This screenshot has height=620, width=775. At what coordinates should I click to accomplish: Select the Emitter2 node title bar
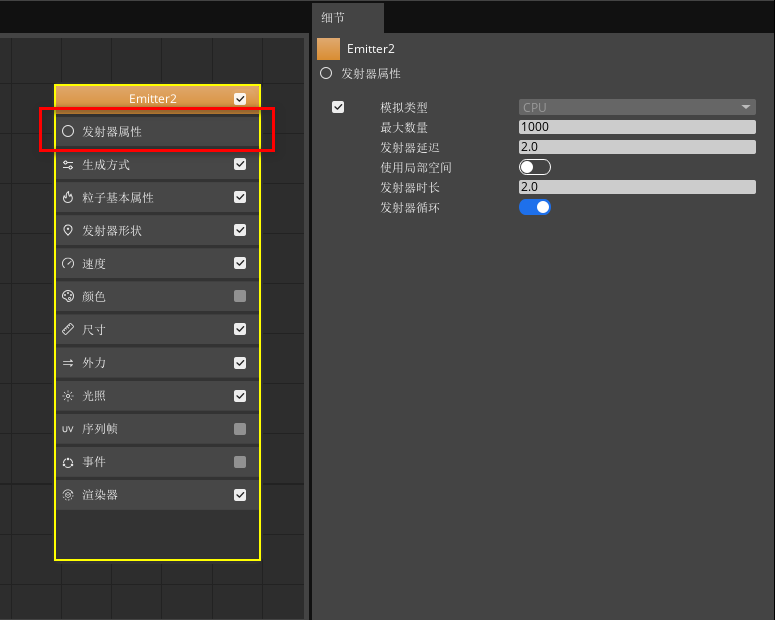click(x=158, y=98)
